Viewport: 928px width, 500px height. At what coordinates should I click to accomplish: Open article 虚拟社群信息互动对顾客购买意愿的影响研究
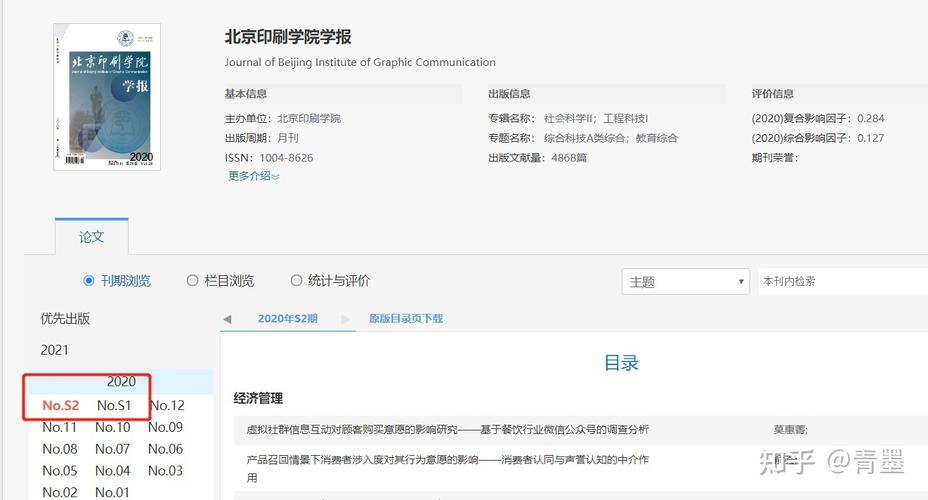pyautogui.click(x=447, y=430)
